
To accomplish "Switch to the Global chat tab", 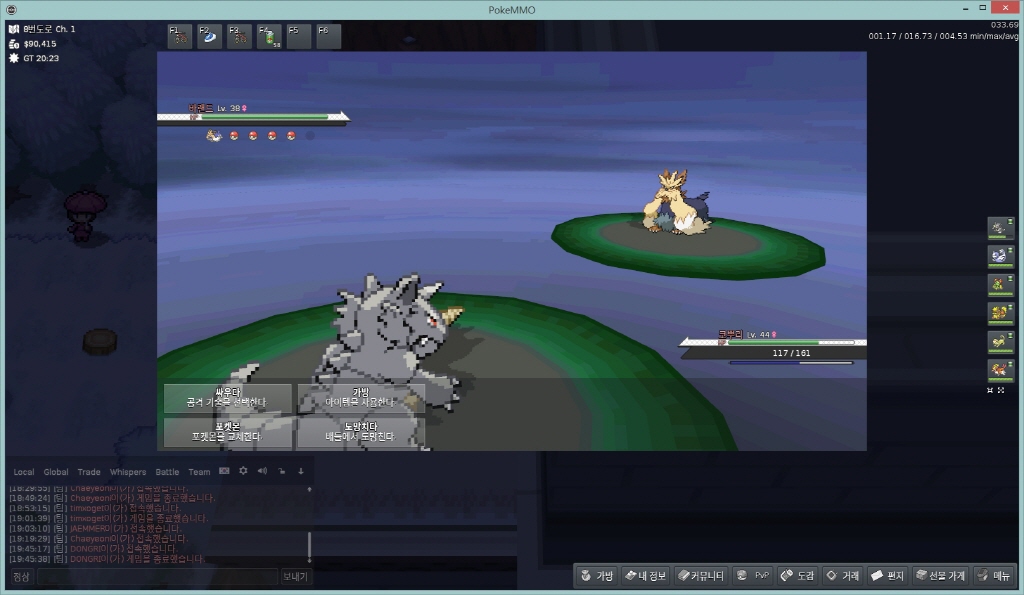I will 56,472.
